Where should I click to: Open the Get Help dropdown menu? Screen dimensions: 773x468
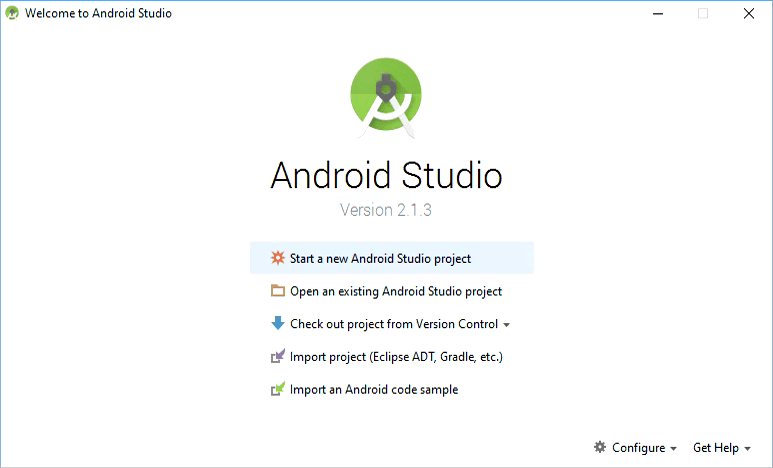(x=722, y=447)
